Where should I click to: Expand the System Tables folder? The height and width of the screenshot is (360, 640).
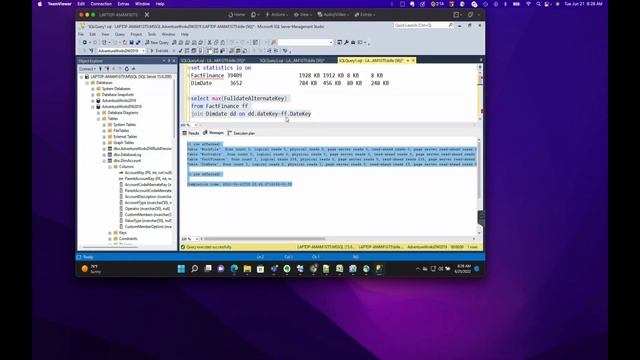104,124
